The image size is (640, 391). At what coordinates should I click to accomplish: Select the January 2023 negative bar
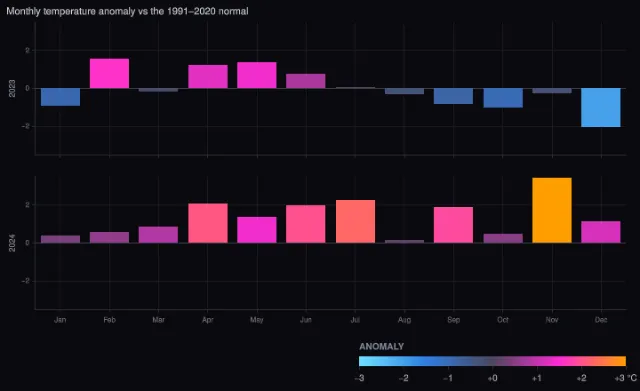pyautogui.click(x=60, y=97)
